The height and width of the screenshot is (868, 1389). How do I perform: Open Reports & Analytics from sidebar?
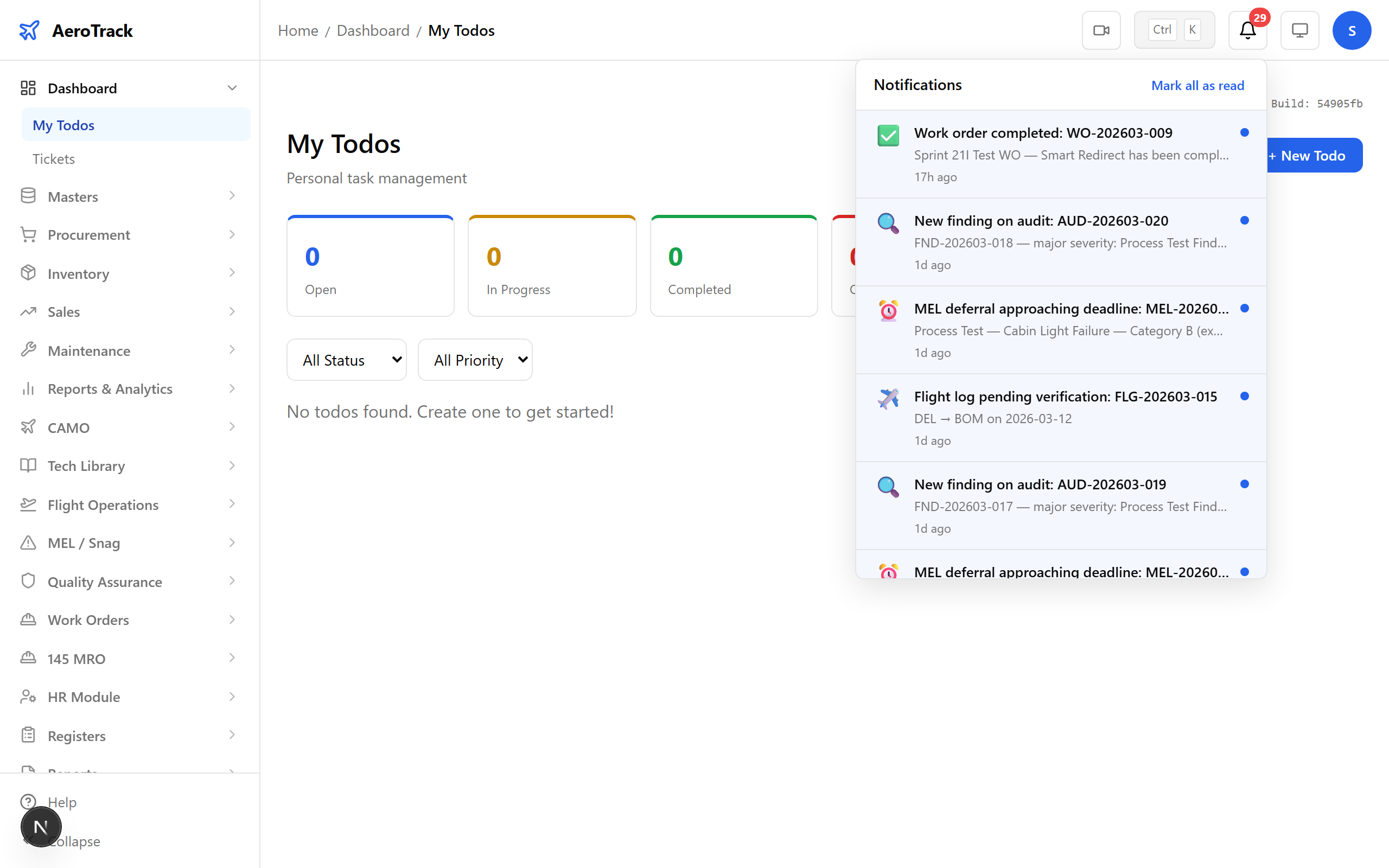click(109, 388)
